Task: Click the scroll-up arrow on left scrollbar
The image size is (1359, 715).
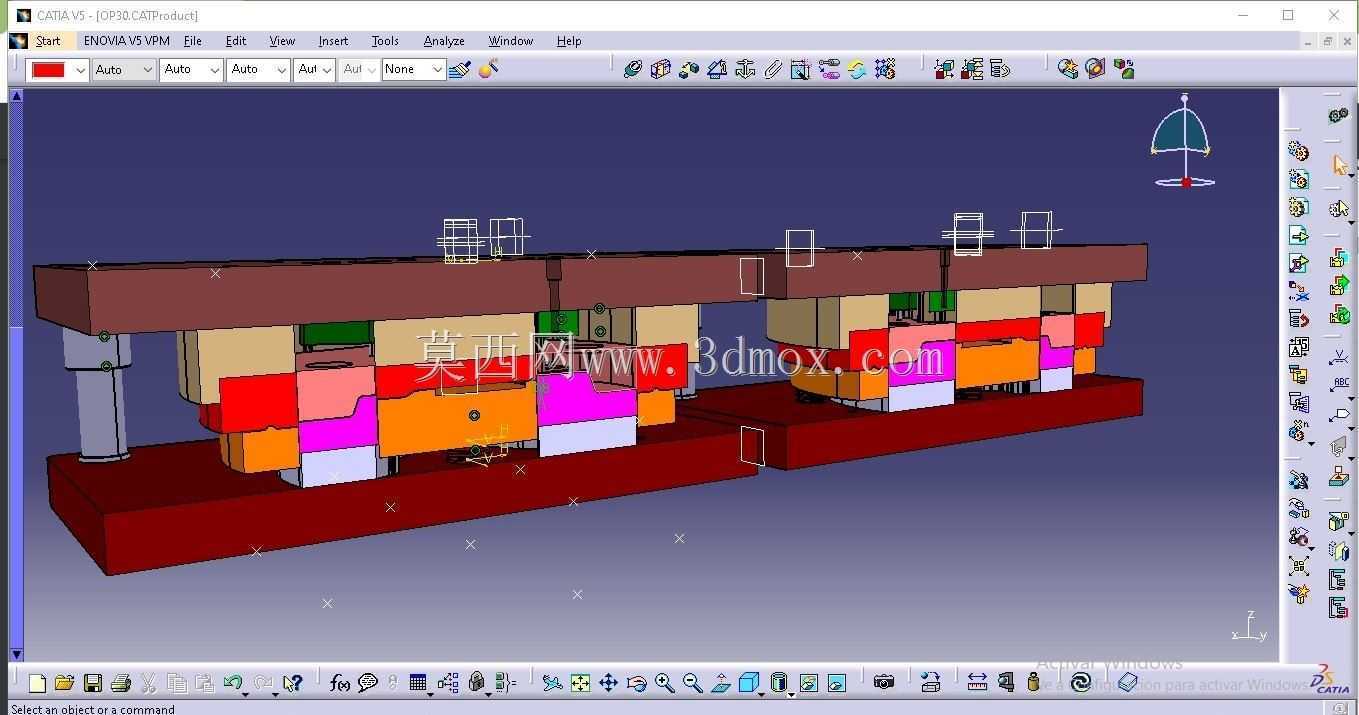Action: pyautogui.click(x=15, y=96)
